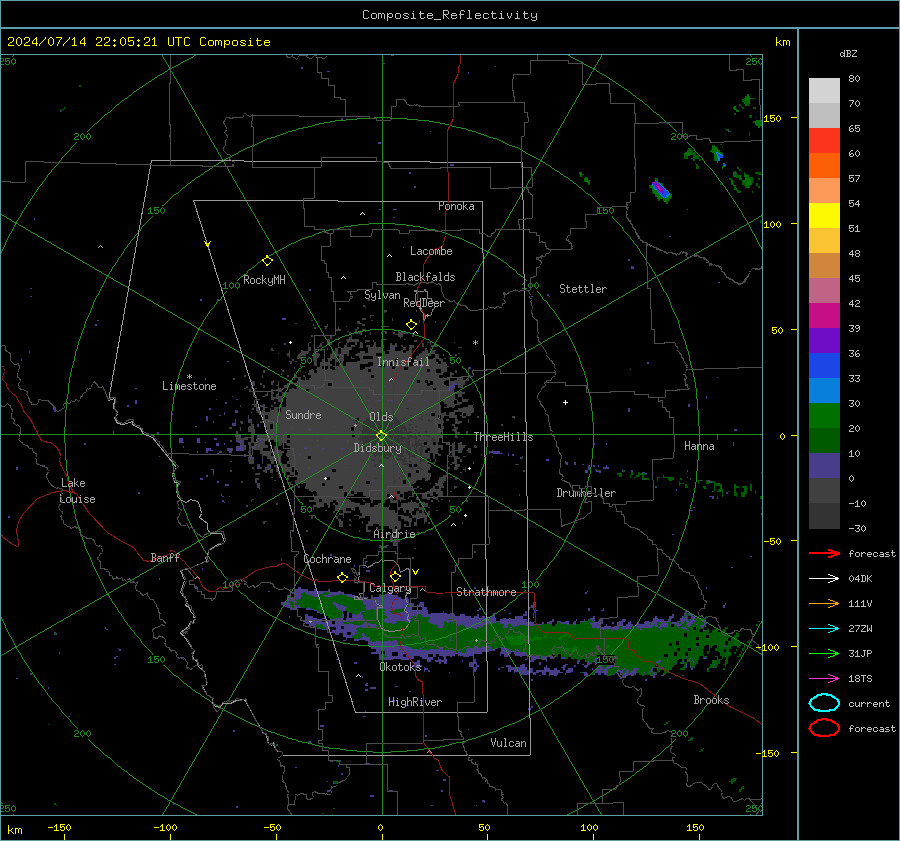900x841 pixels.
Task: Click the Hanna town label
Action: 699,446
